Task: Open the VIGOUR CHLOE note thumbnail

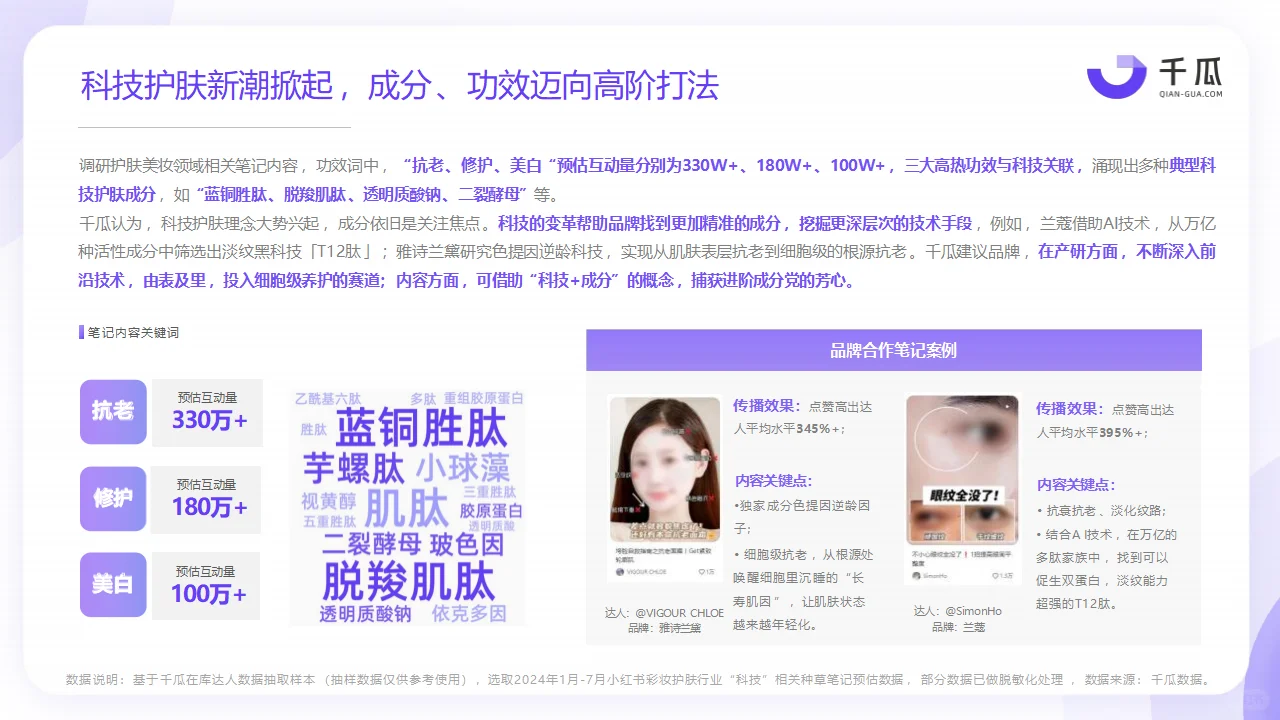Action: pos(664,487)
